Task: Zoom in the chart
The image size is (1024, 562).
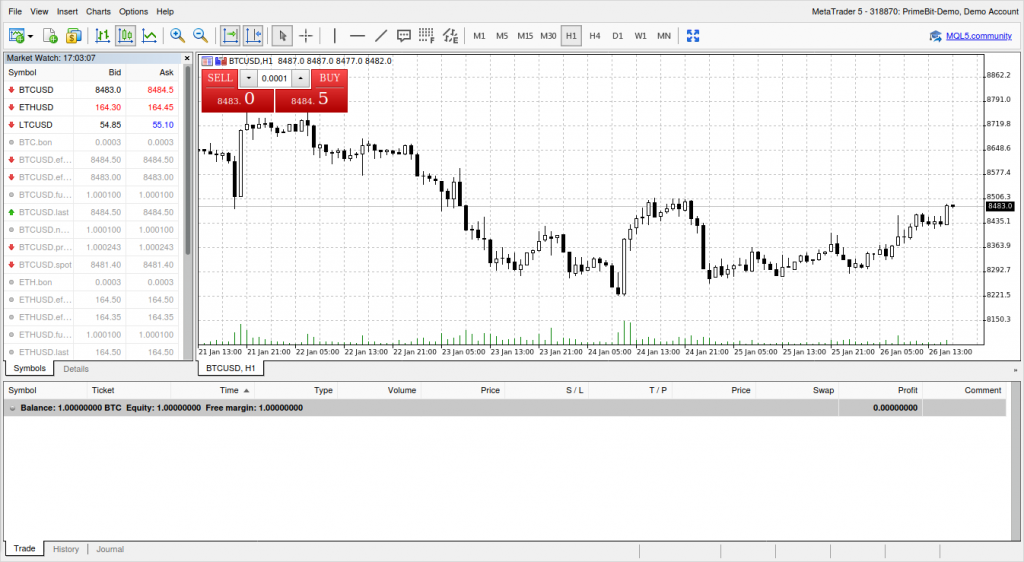Action: tap(177, 36)
